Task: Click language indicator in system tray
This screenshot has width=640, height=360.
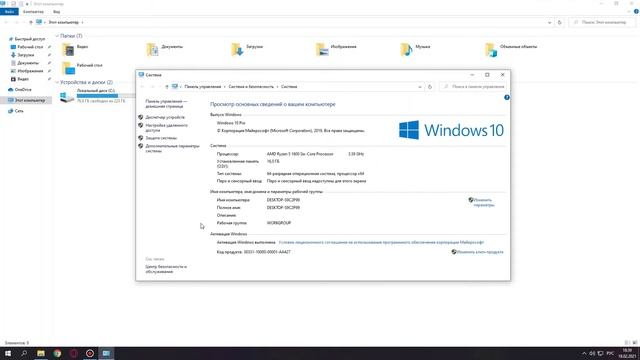Action: pos(610,353)
